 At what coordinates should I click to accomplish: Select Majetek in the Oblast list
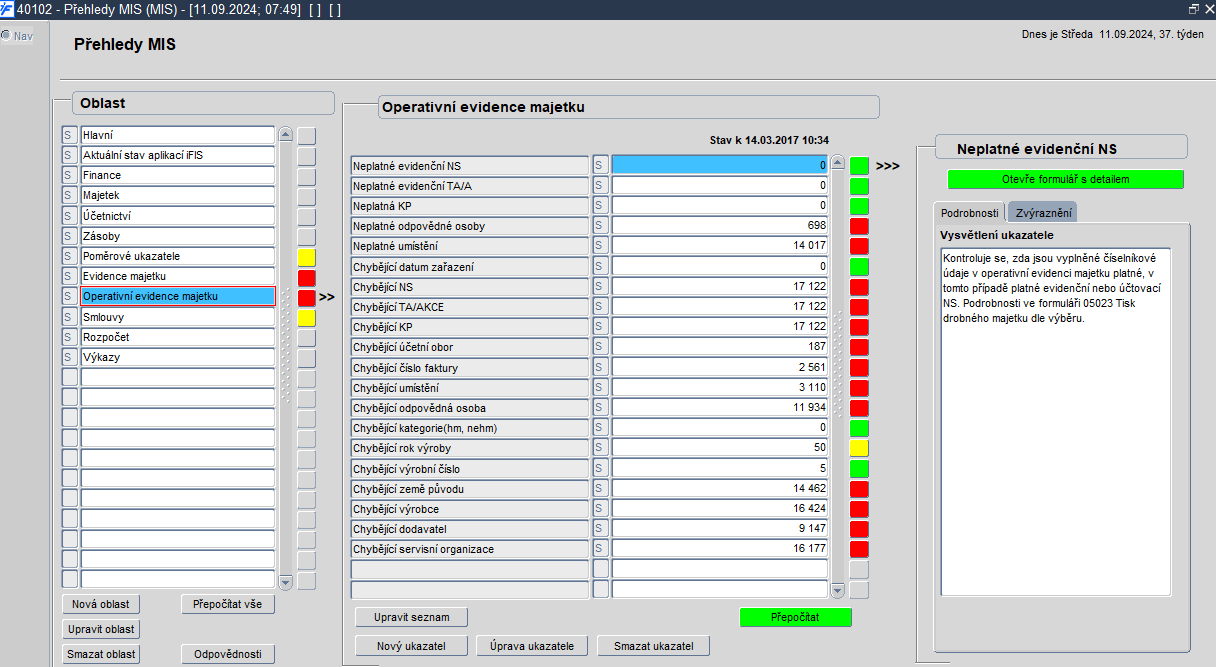pos(177,195)
